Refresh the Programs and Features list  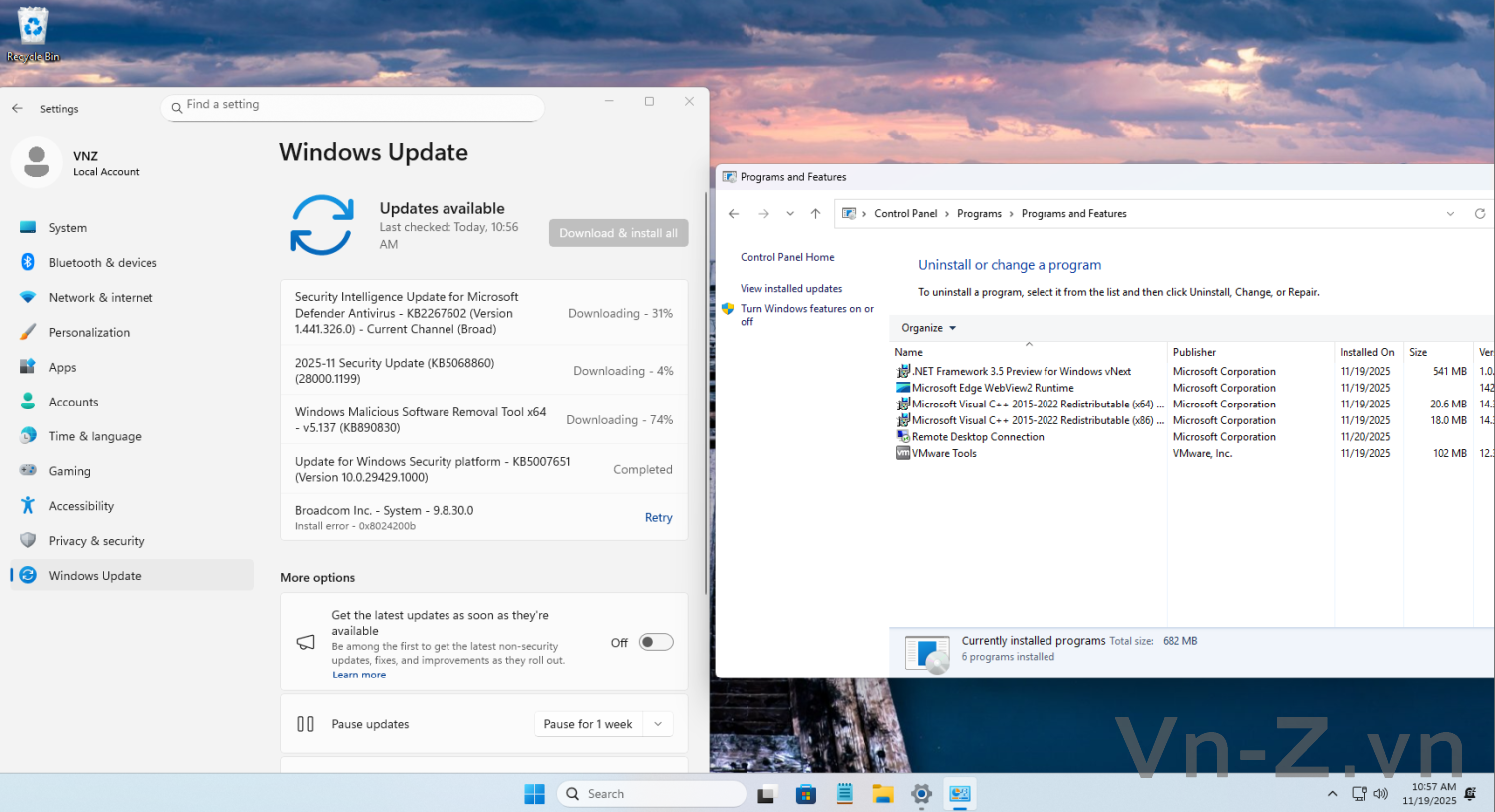point(1479,214)
